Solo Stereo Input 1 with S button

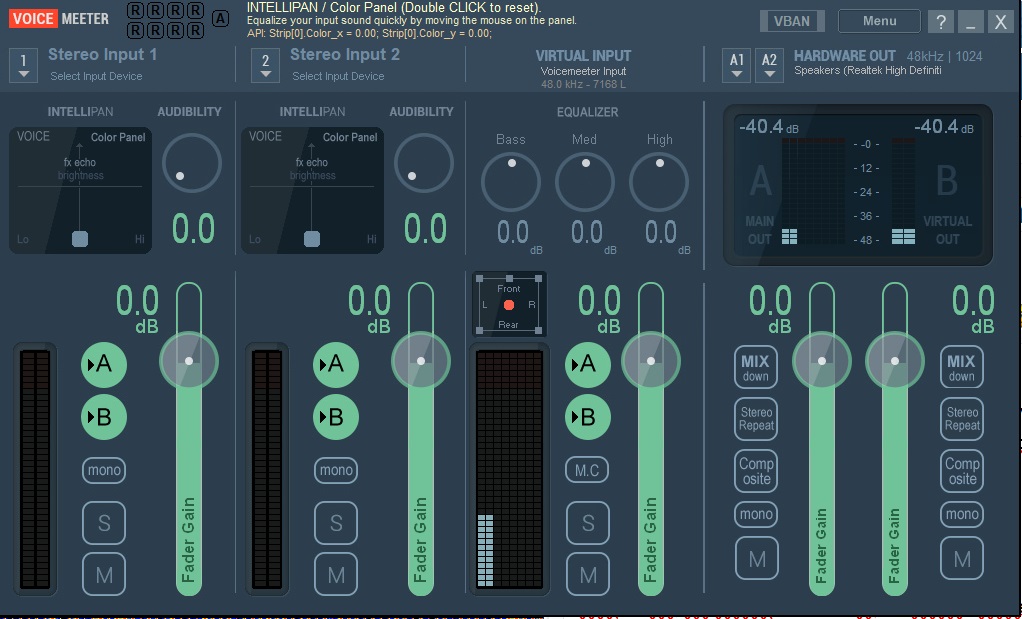pyautogui.click(x=104, y=523)
